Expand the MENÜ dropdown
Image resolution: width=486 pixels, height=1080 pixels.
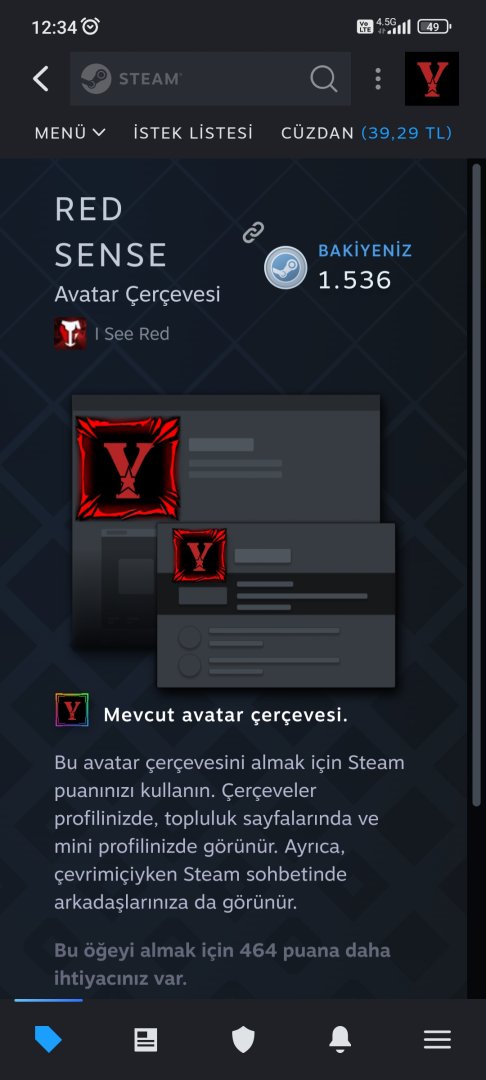(70, 132)
